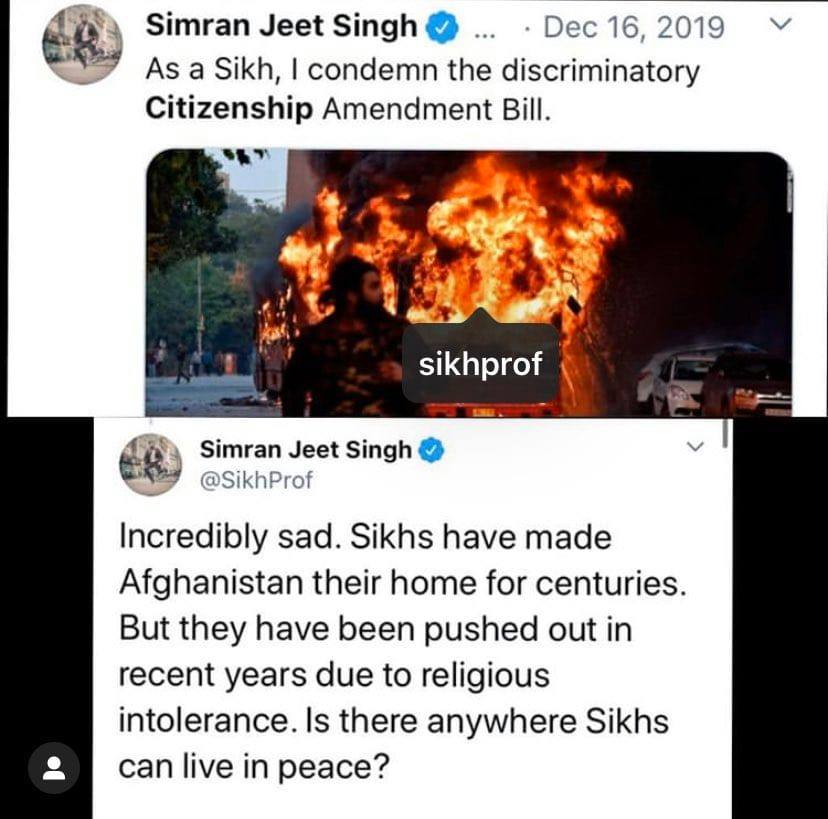Click the @SikhProf handle link
This screenshot has width=828, height=819.
[x=256, y=480]
